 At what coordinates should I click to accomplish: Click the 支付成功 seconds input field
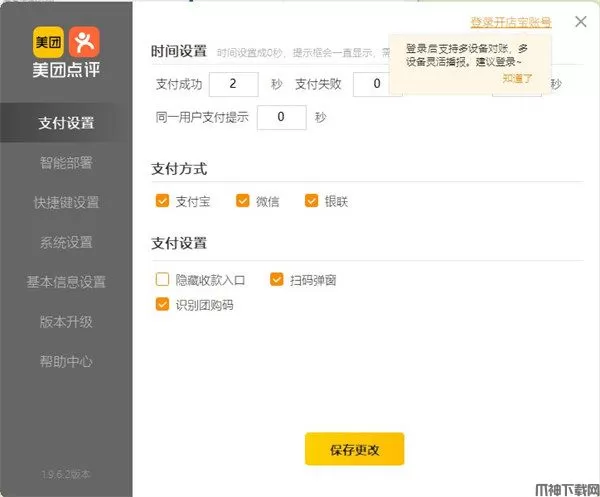tap(235, 84)
